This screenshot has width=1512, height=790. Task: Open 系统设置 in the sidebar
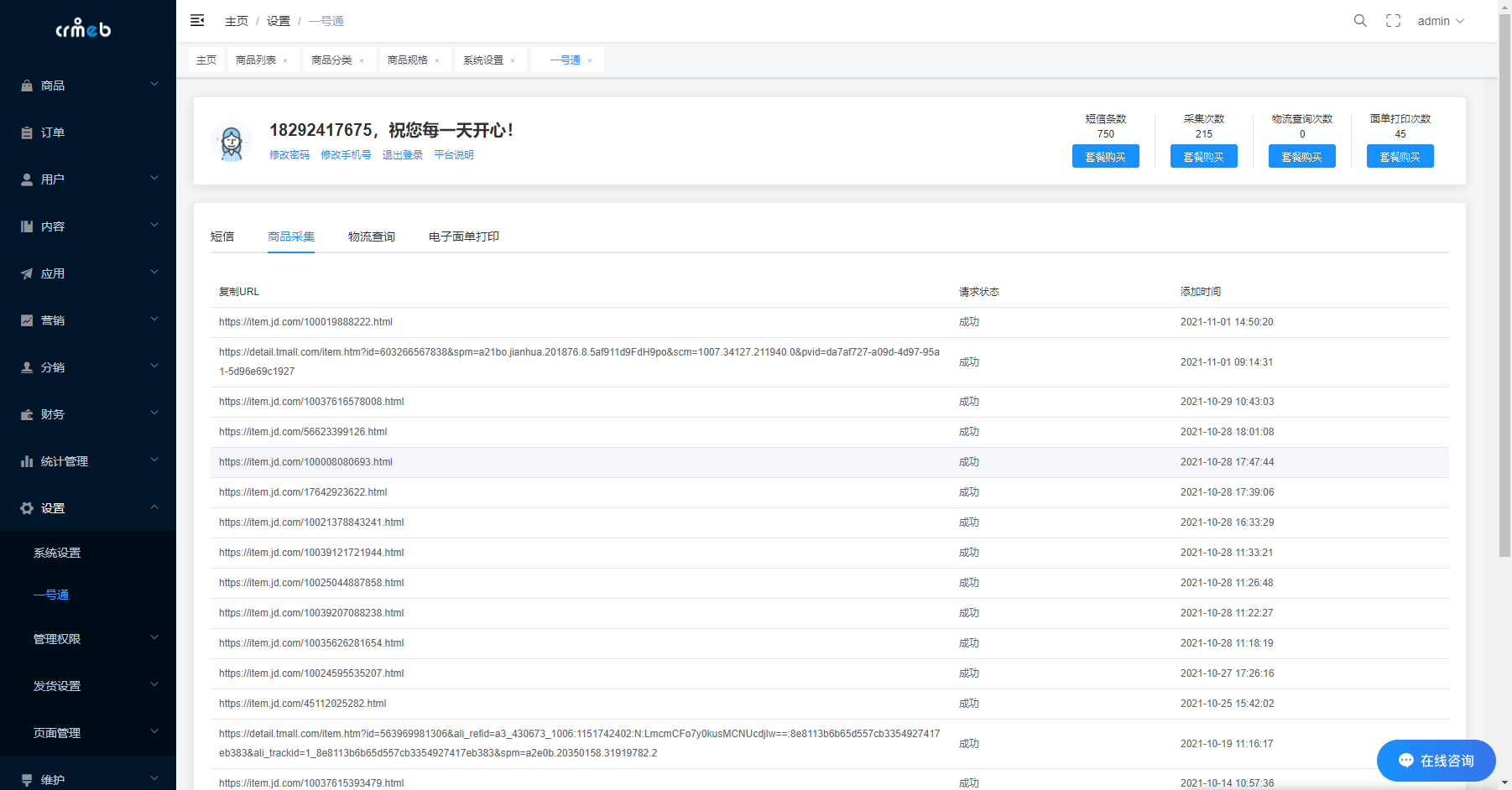coord(57,553)
